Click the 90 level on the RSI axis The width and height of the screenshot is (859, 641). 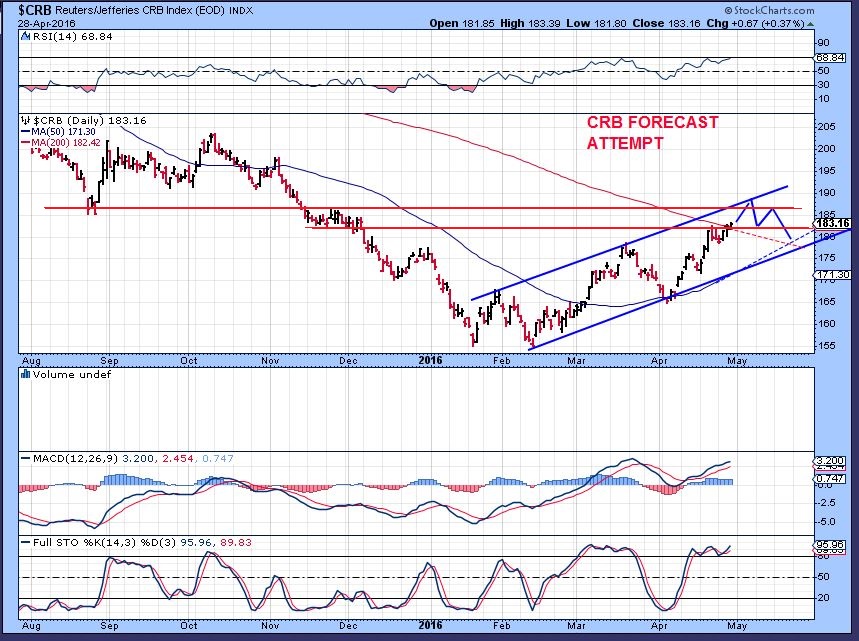[x=824, y=43]
